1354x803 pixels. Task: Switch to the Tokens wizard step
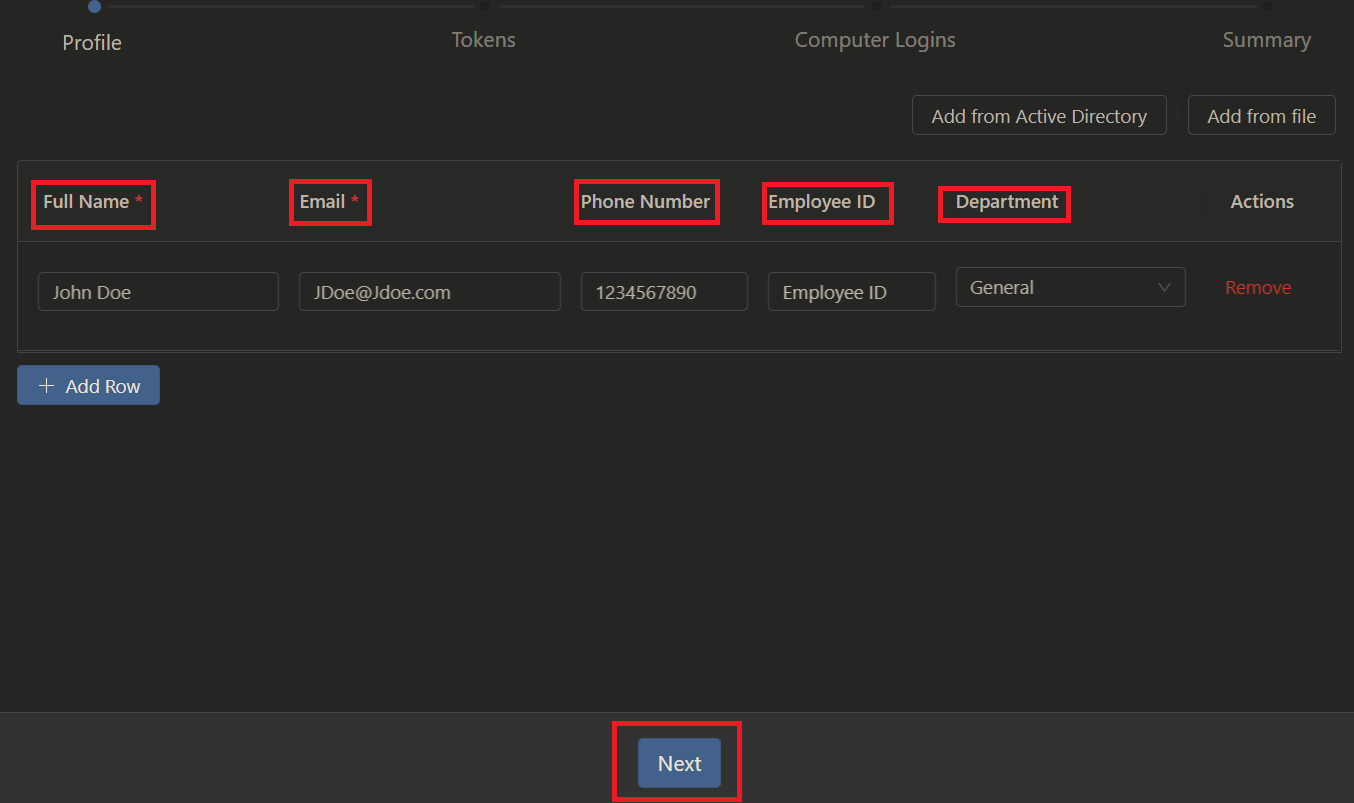pyautogui.click(x=484, y=40)
